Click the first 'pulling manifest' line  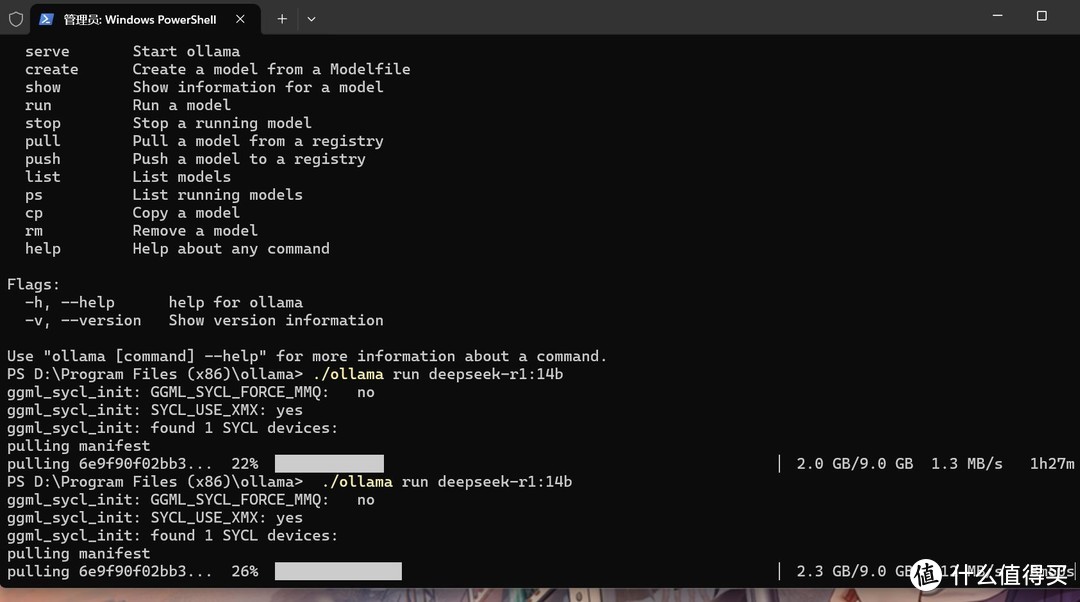(x=79, y=446)
